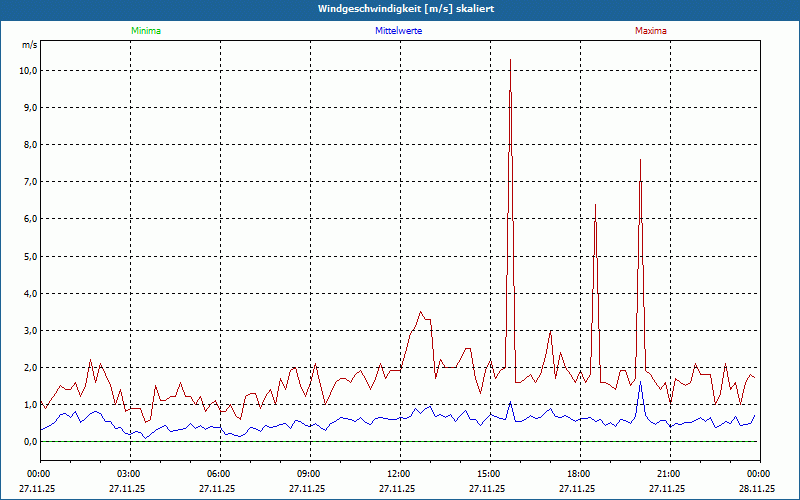
Task: Click the Minima legend label
Action: tap(145, 31)
